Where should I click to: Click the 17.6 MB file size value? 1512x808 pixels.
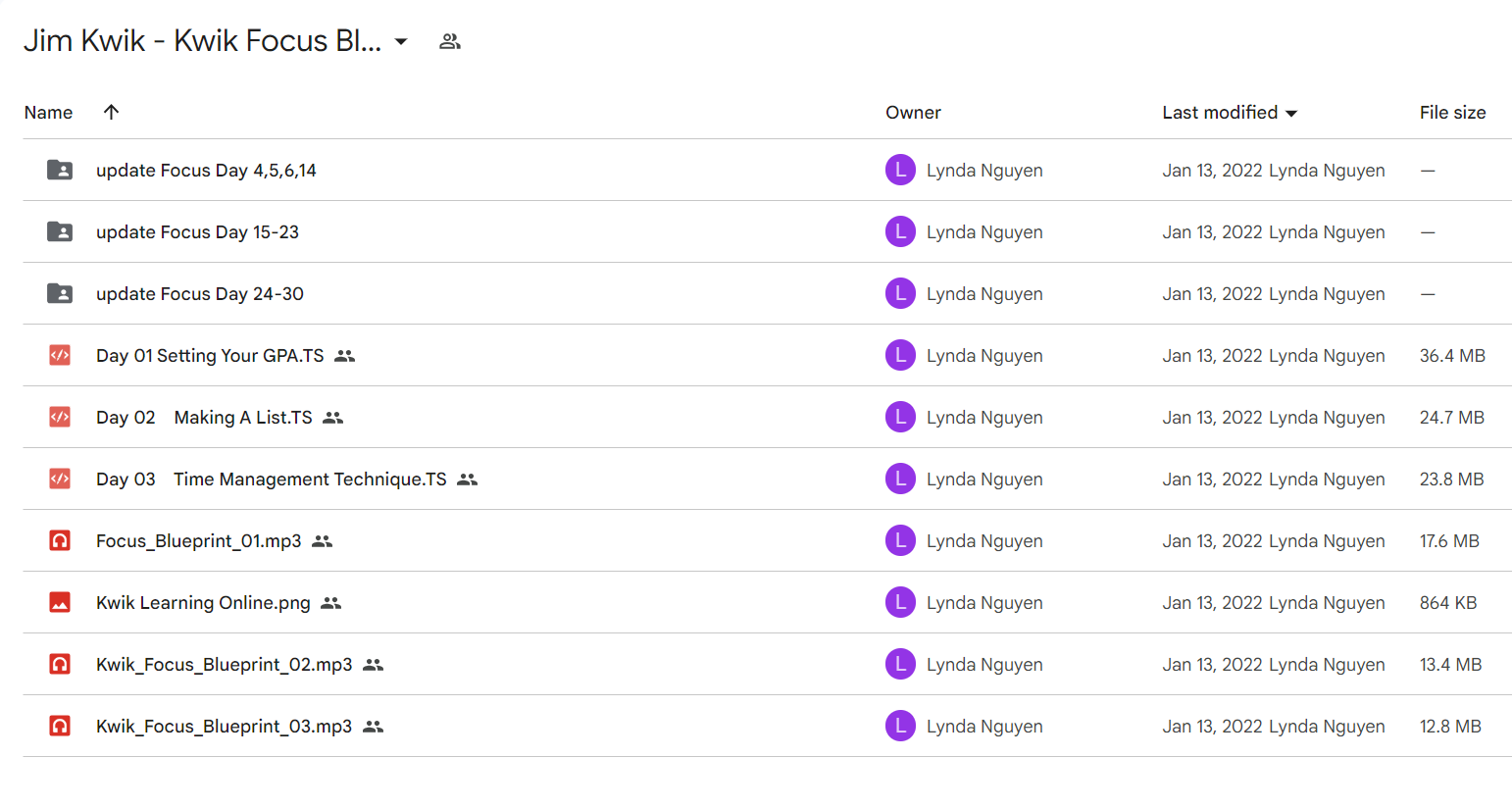(1449, 541)
